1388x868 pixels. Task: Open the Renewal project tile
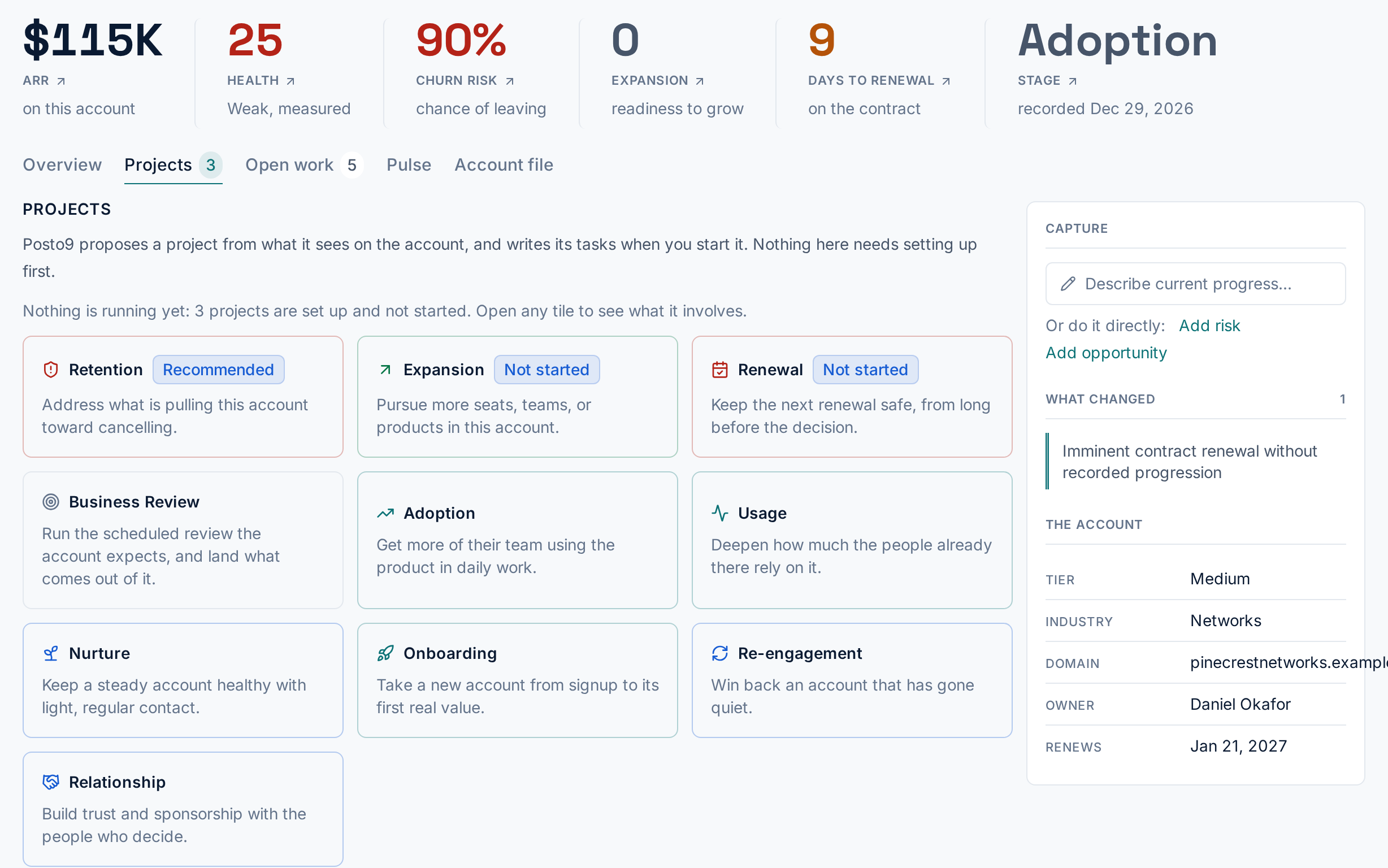(852, 397)
